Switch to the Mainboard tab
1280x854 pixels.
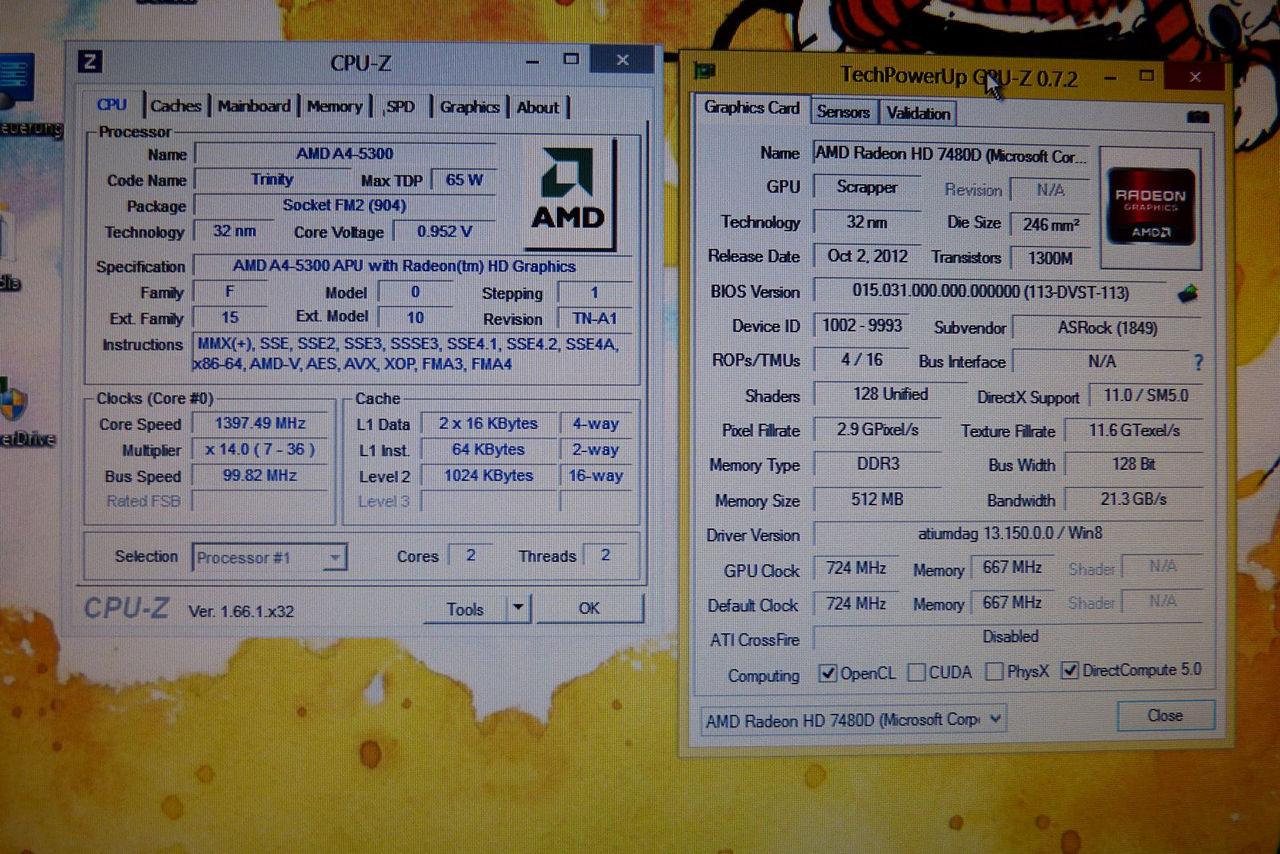254,106
